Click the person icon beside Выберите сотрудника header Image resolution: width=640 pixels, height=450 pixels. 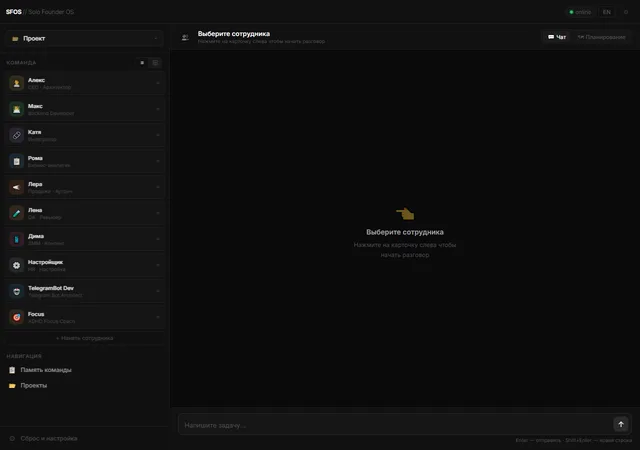click(x=185, y=38)
